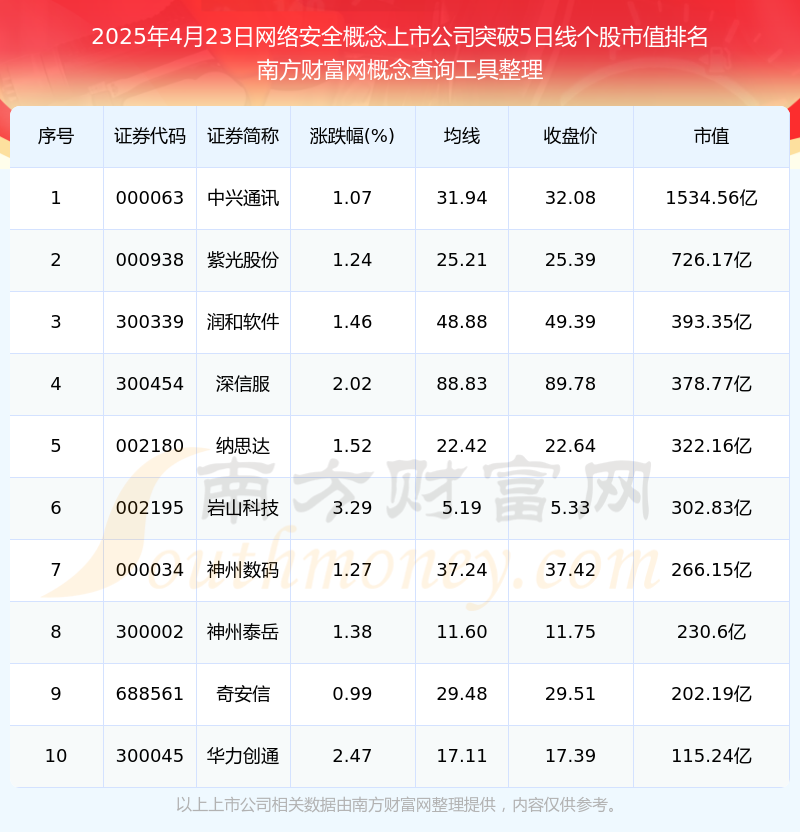Click market value 322.16亿

pos(711,446)
